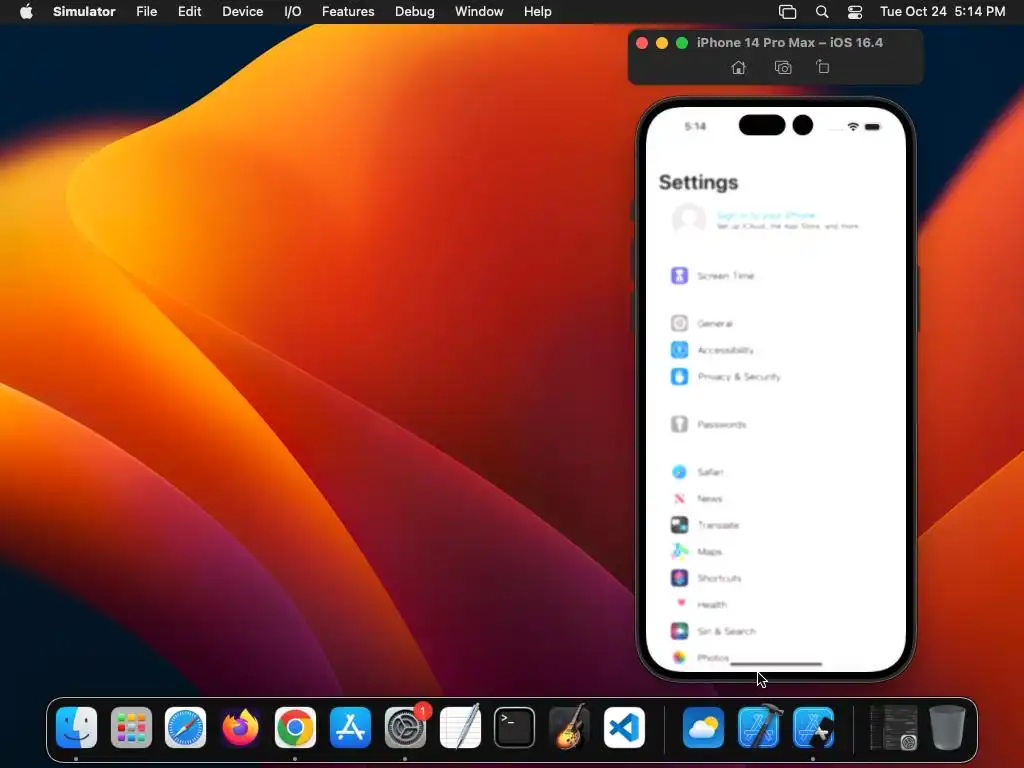Open the I/O menu

tap(293, 11)
